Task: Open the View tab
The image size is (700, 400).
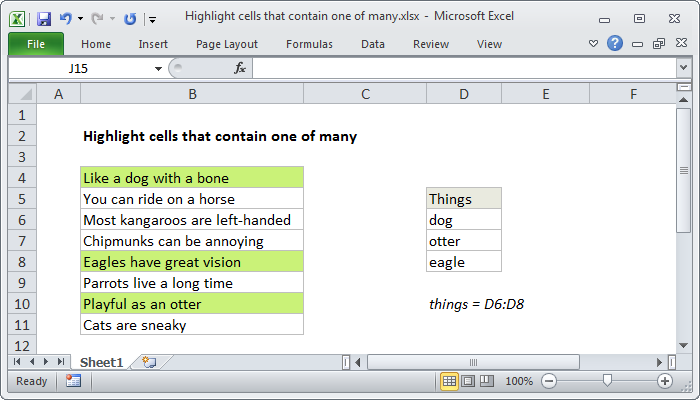Action: [x=489, y=44]
